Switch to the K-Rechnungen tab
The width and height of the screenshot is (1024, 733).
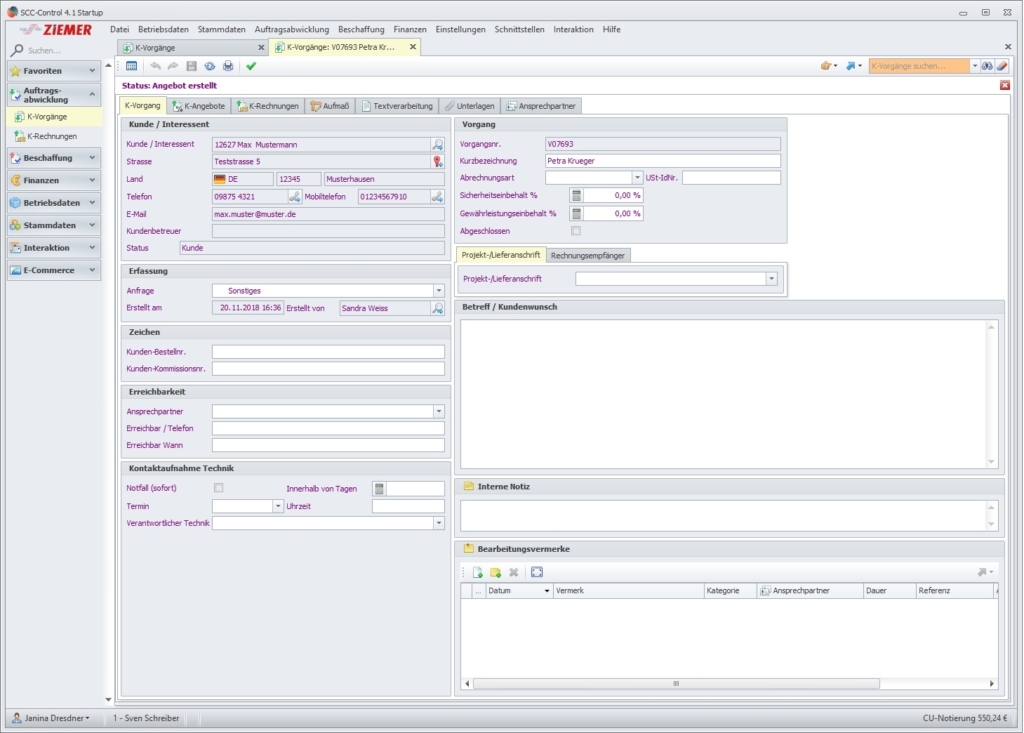pos(267,106)
